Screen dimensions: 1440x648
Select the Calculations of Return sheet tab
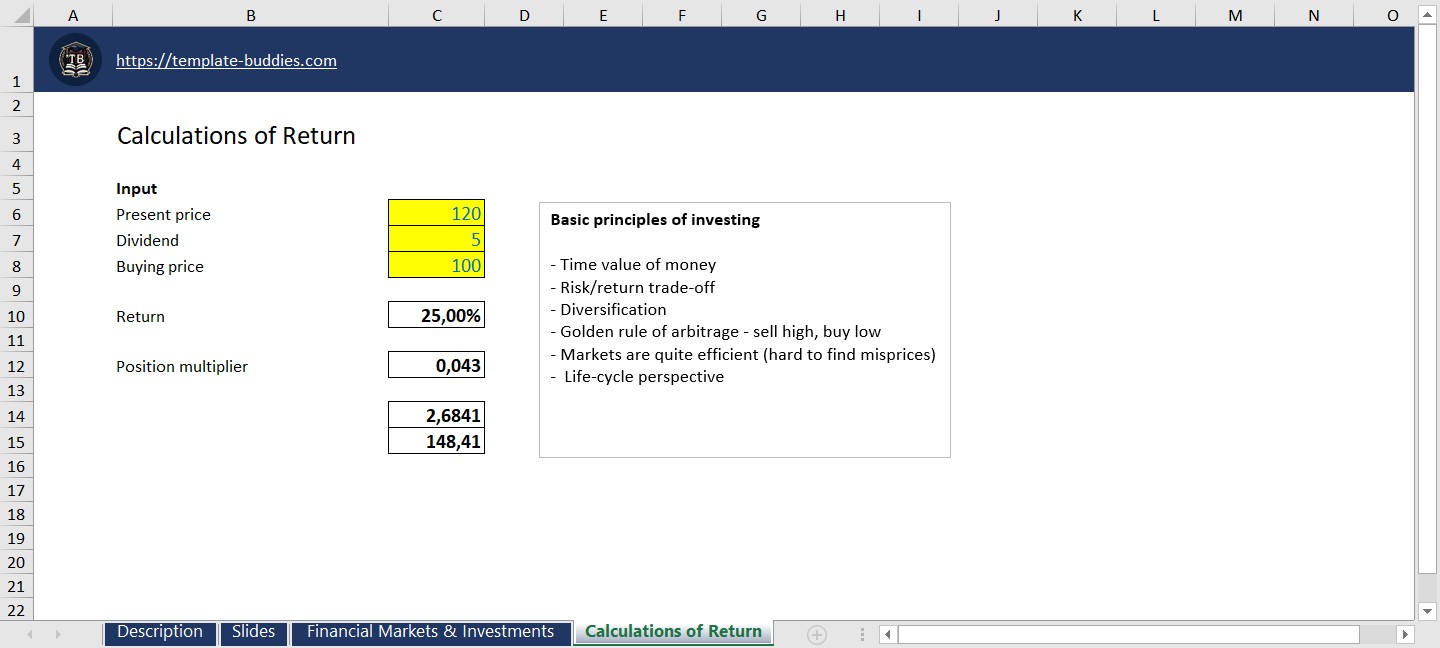click(x=673, y=632)
